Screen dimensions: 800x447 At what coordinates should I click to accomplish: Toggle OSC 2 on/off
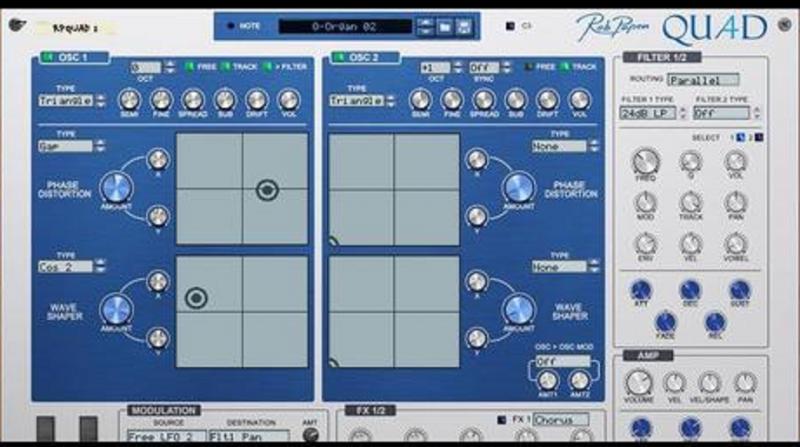339,57
